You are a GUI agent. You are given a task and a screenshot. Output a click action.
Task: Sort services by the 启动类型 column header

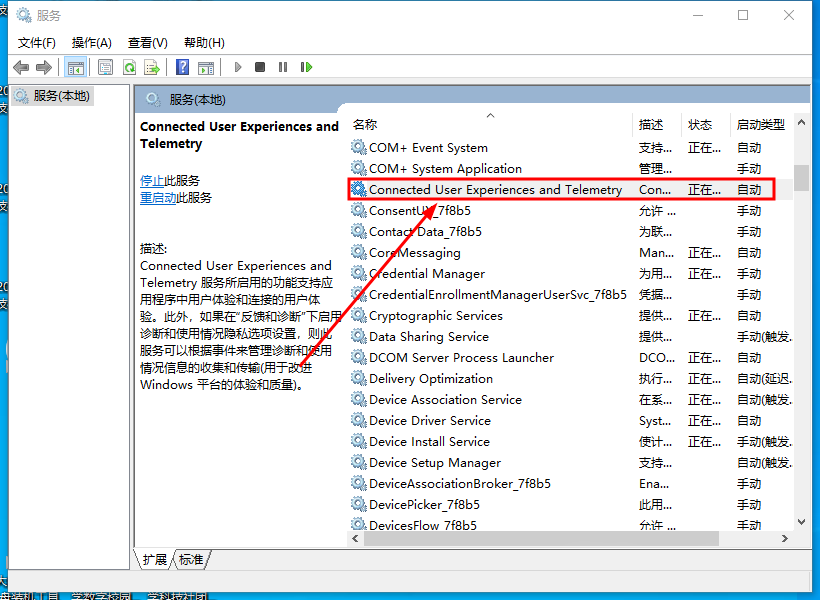click(760, 124)
